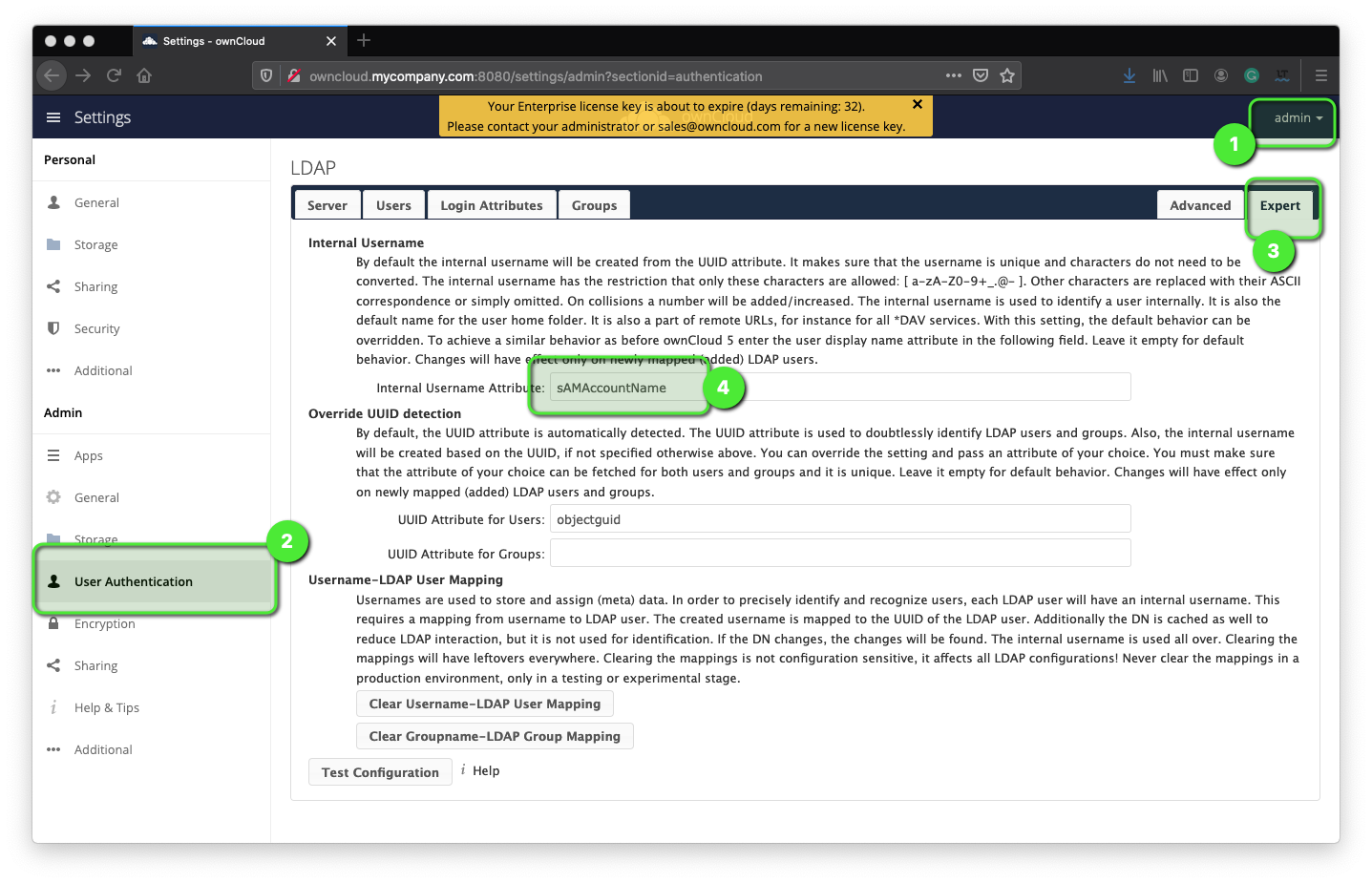Switch to the Groups tab

(x=594, y=204)
